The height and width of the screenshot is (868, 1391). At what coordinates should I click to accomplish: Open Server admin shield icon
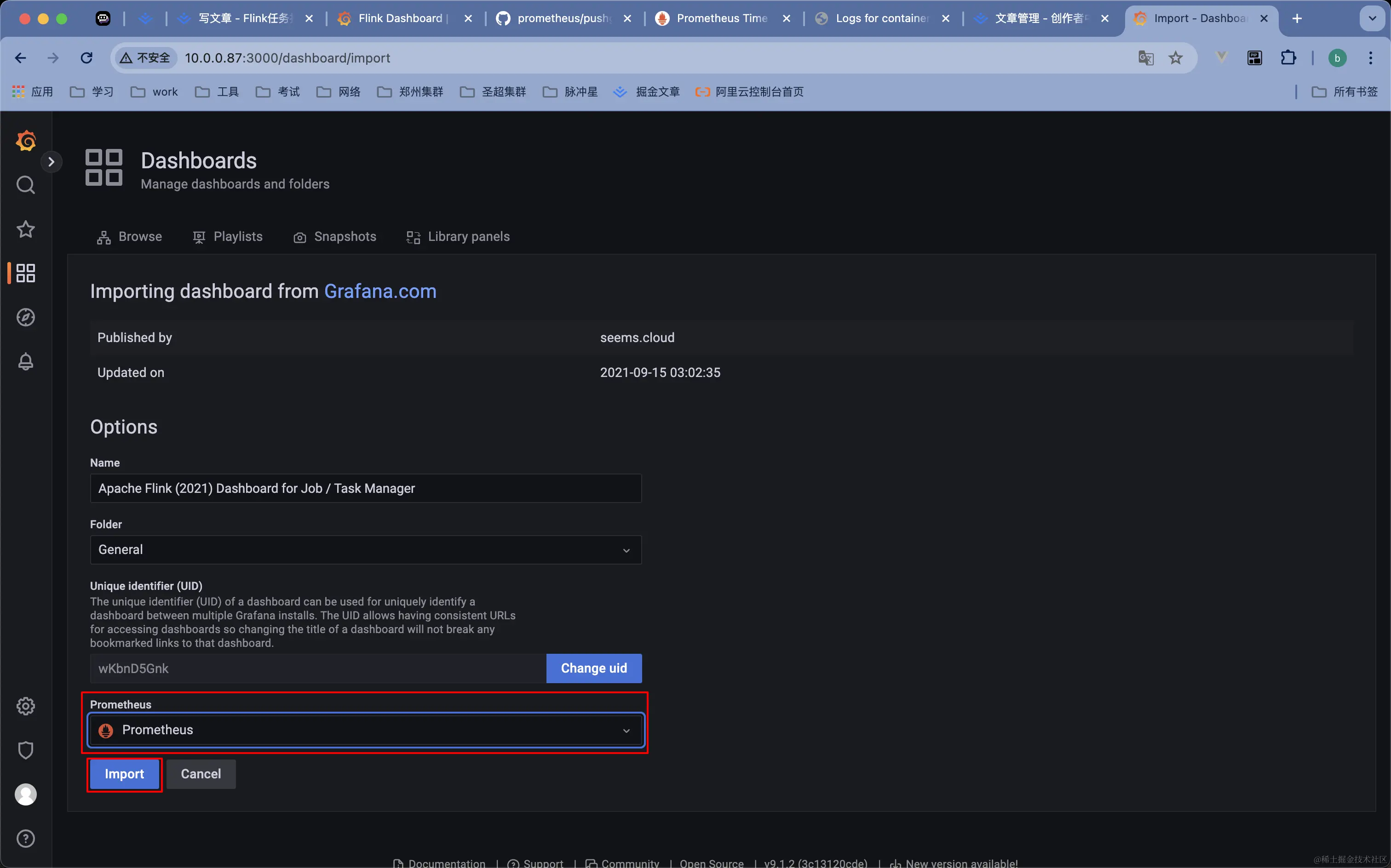25,750
